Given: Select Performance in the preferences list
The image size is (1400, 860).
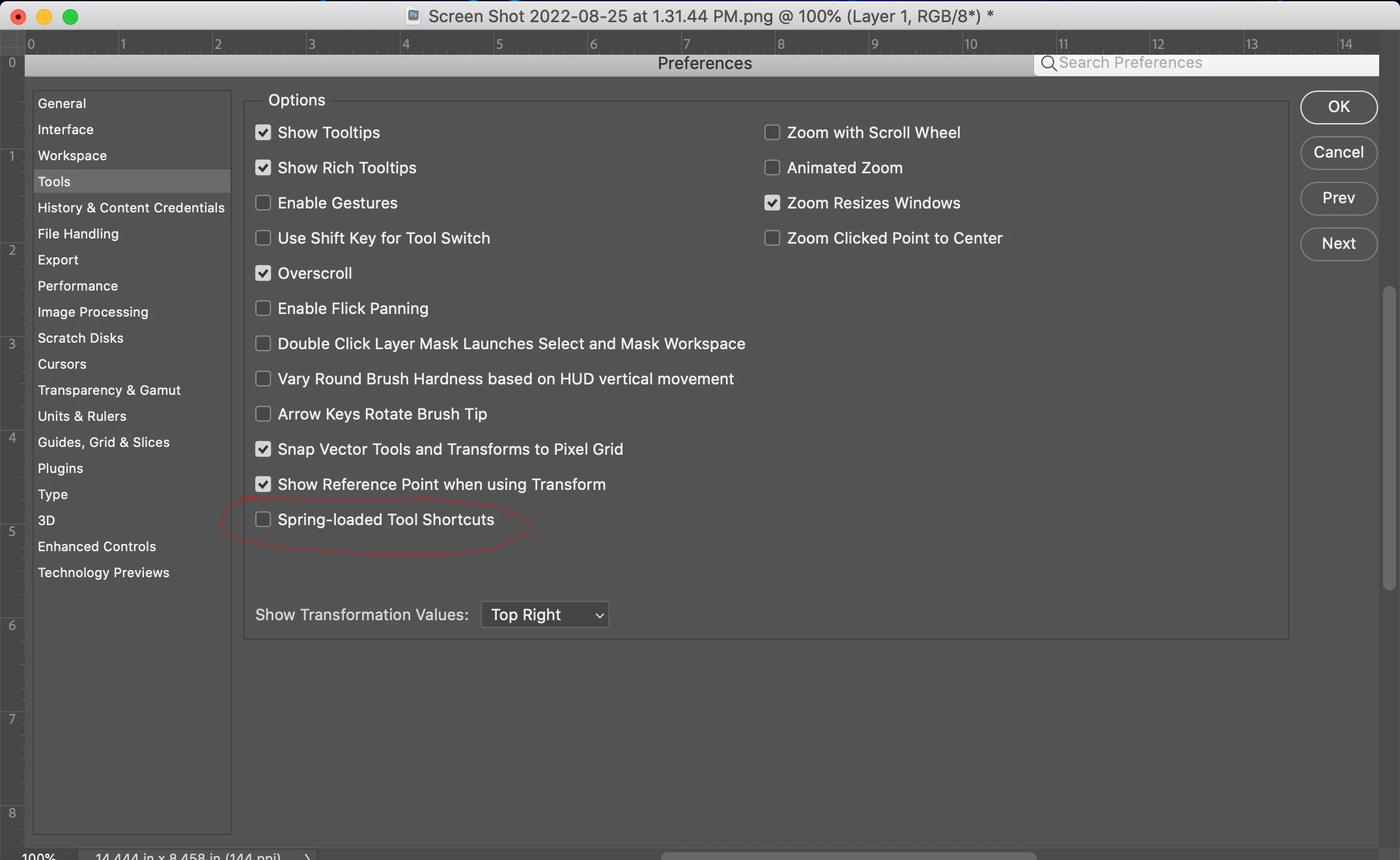Looking at the screenshot, I should [77, 286].
